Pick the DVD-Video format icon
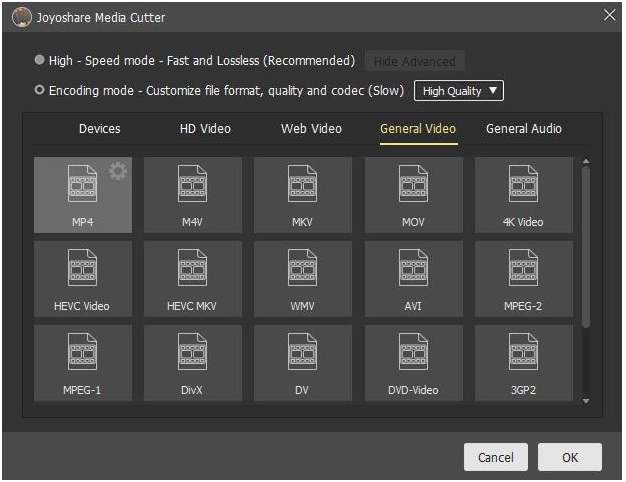 [413, 362]
